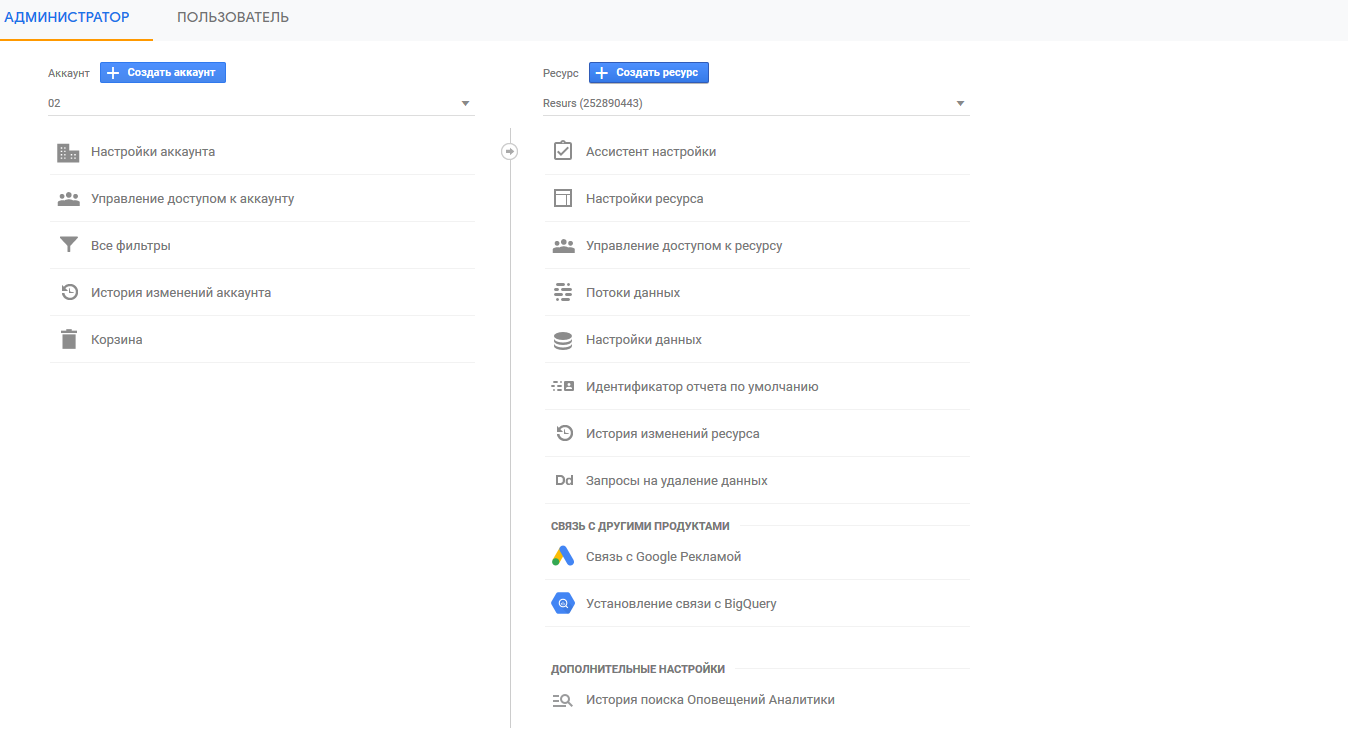This screenshot has width=1348, height=748.
Task: Click the Google Ads logo icon
Action: (563, 557)
